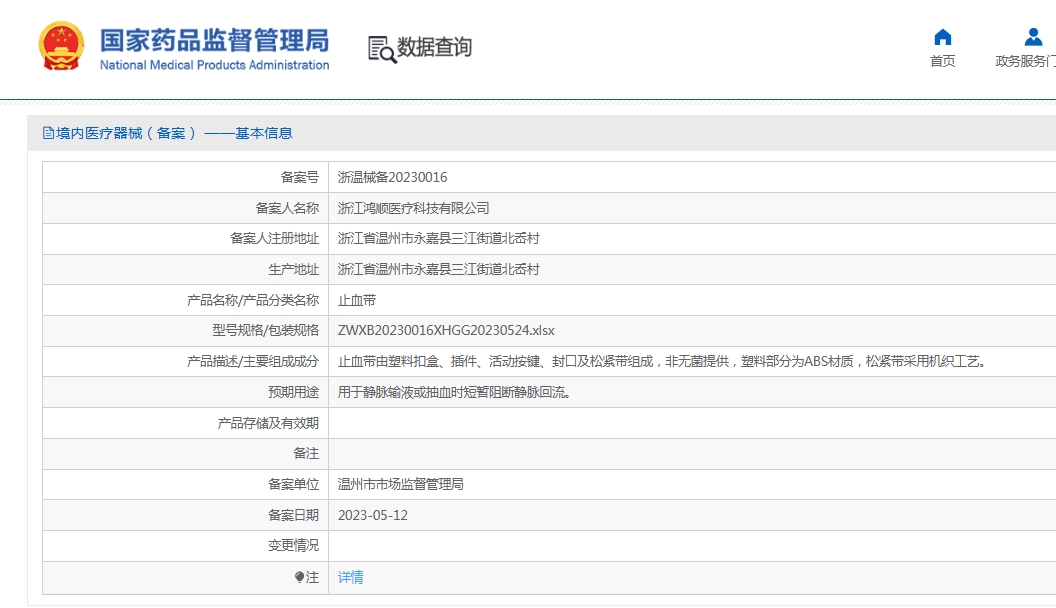Viewport: 1056px width, 608px height.
Task: Click the 备案人名称 label cell
Action: pos(185,208)
